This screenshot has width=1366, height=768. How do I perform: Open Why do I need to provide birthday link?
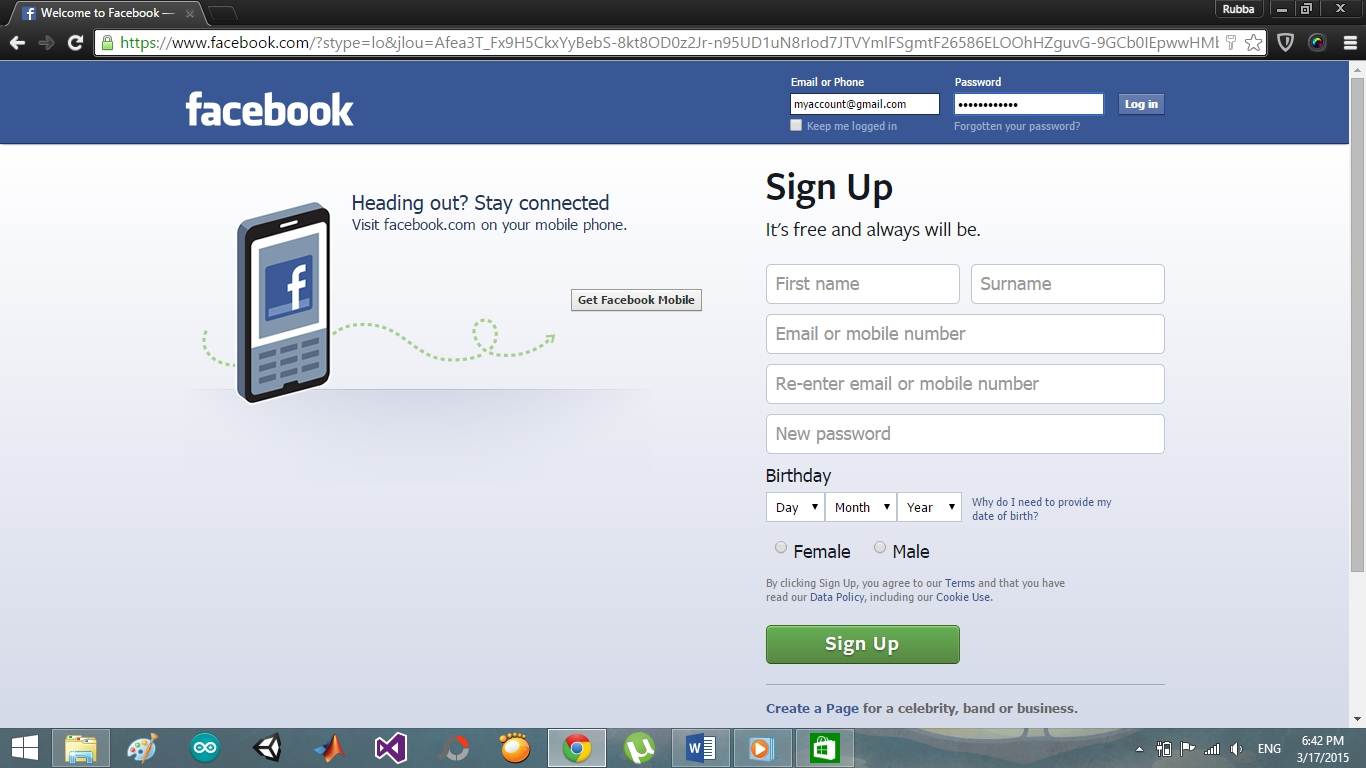tap(1041, 509)
